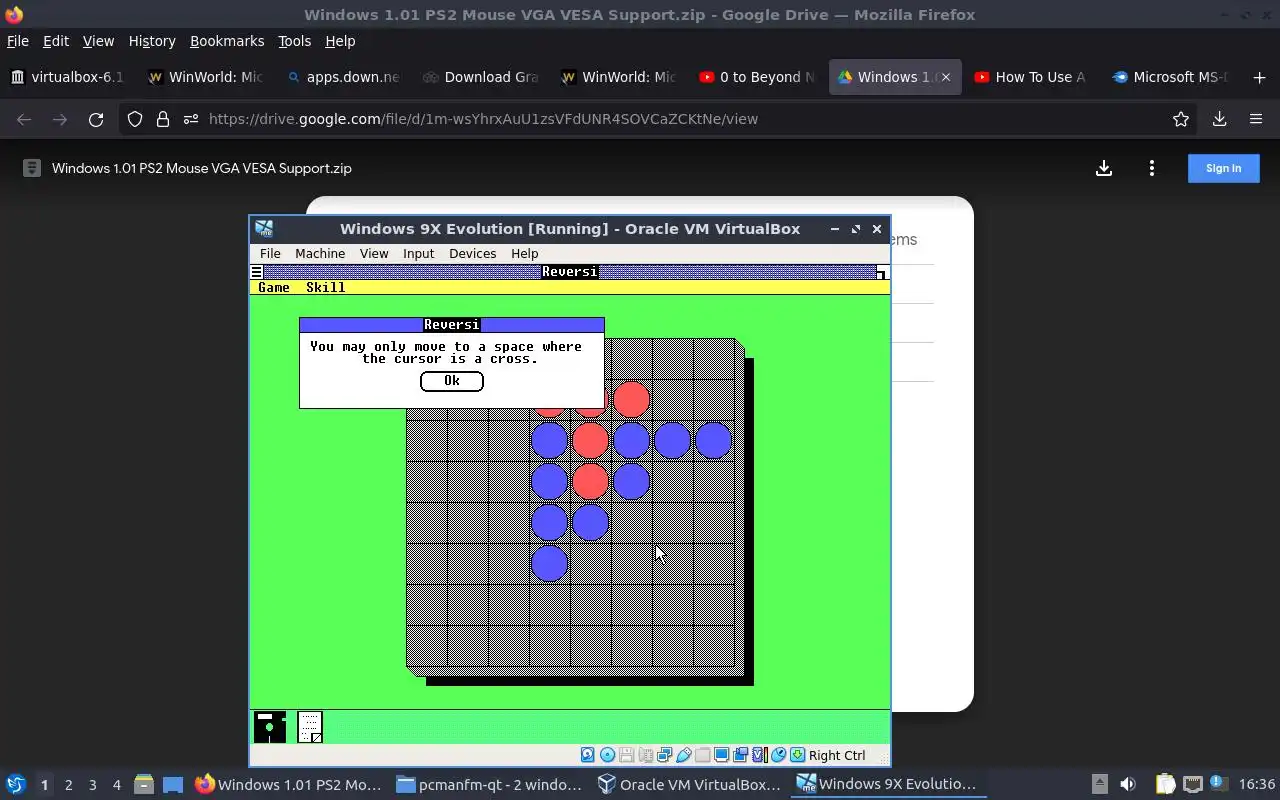Click the rightmost blue disc on board
1280x800 pixels.
713,440
